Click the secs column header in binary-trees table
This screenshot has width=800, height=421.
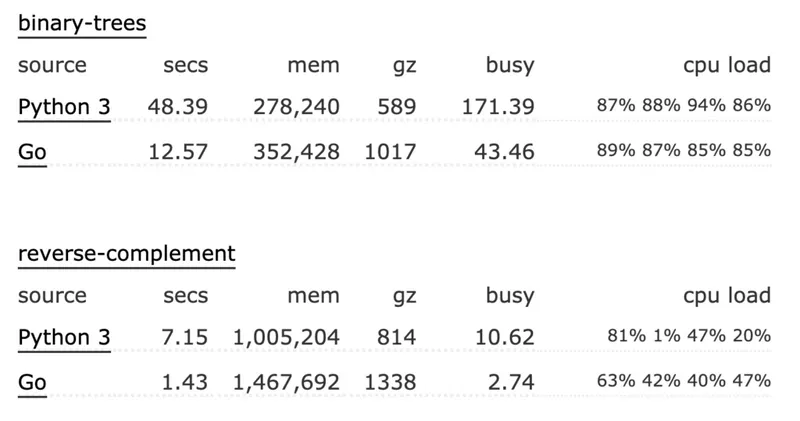(186, 66)
